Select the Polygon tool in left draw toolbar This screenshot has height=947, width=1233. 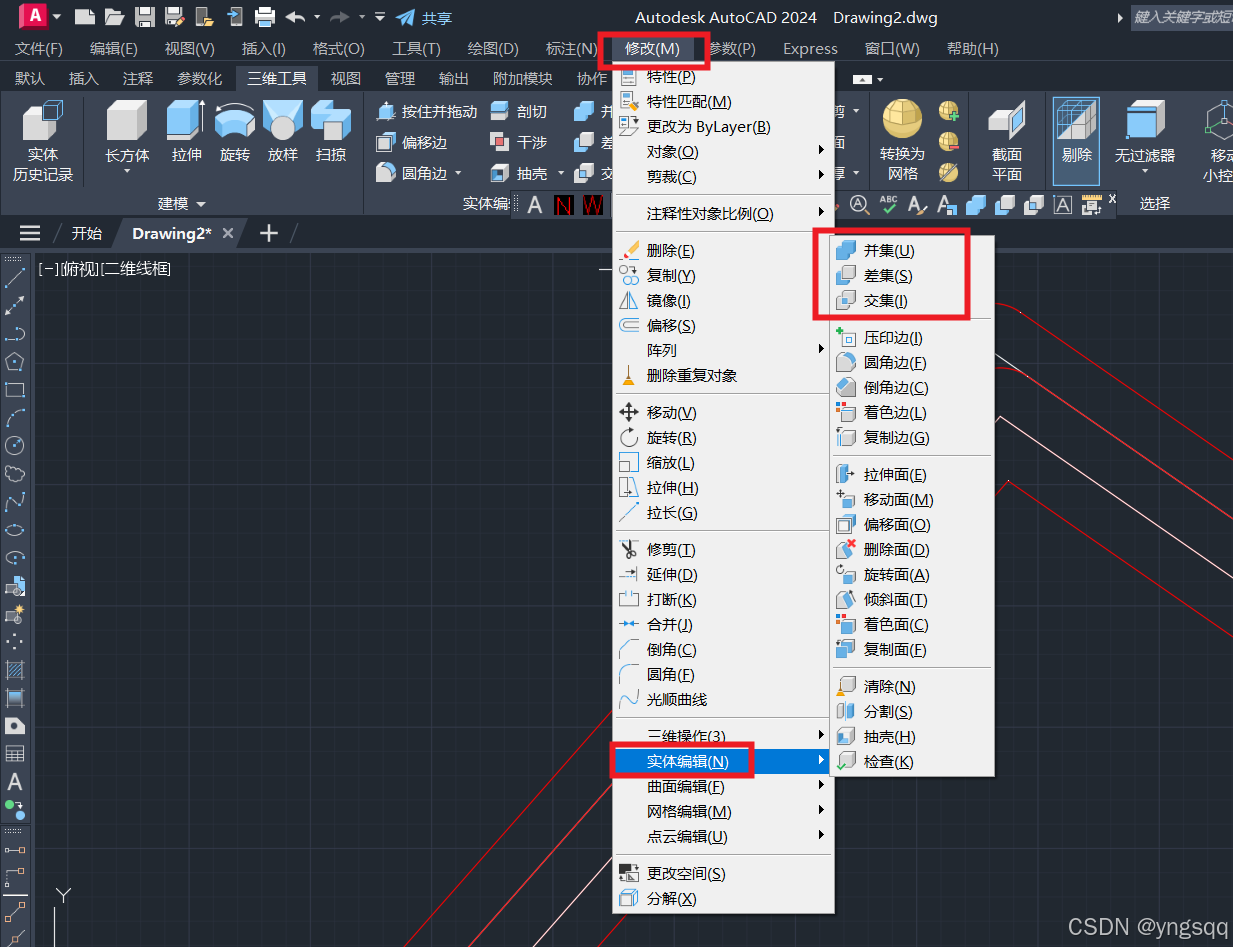(x=15, y=362)
